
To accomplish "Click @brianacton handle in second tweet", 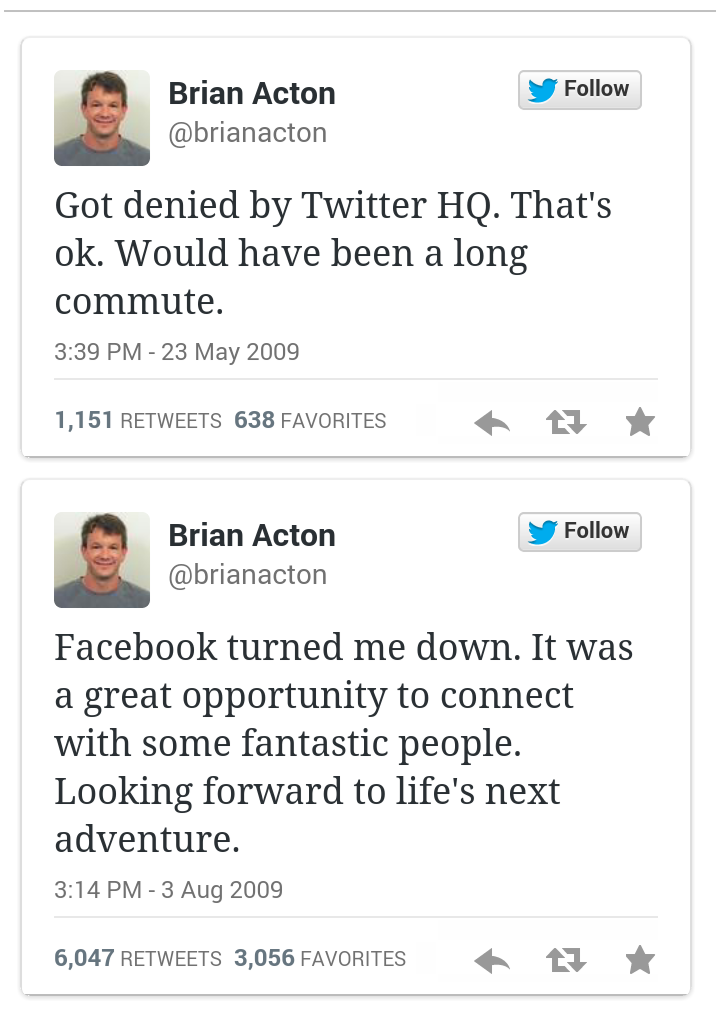I will click(247, 575).
